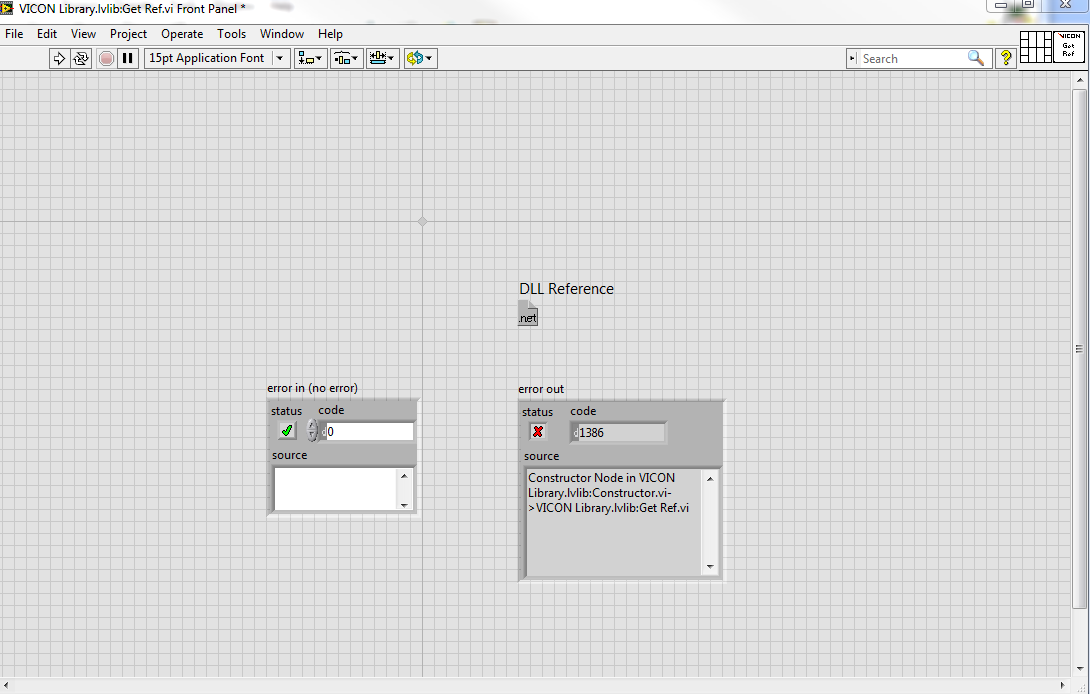This screenshot has height=694, width=1090.
Task: Open the Context Help question mark
Action: click(x=1006, y=58)
